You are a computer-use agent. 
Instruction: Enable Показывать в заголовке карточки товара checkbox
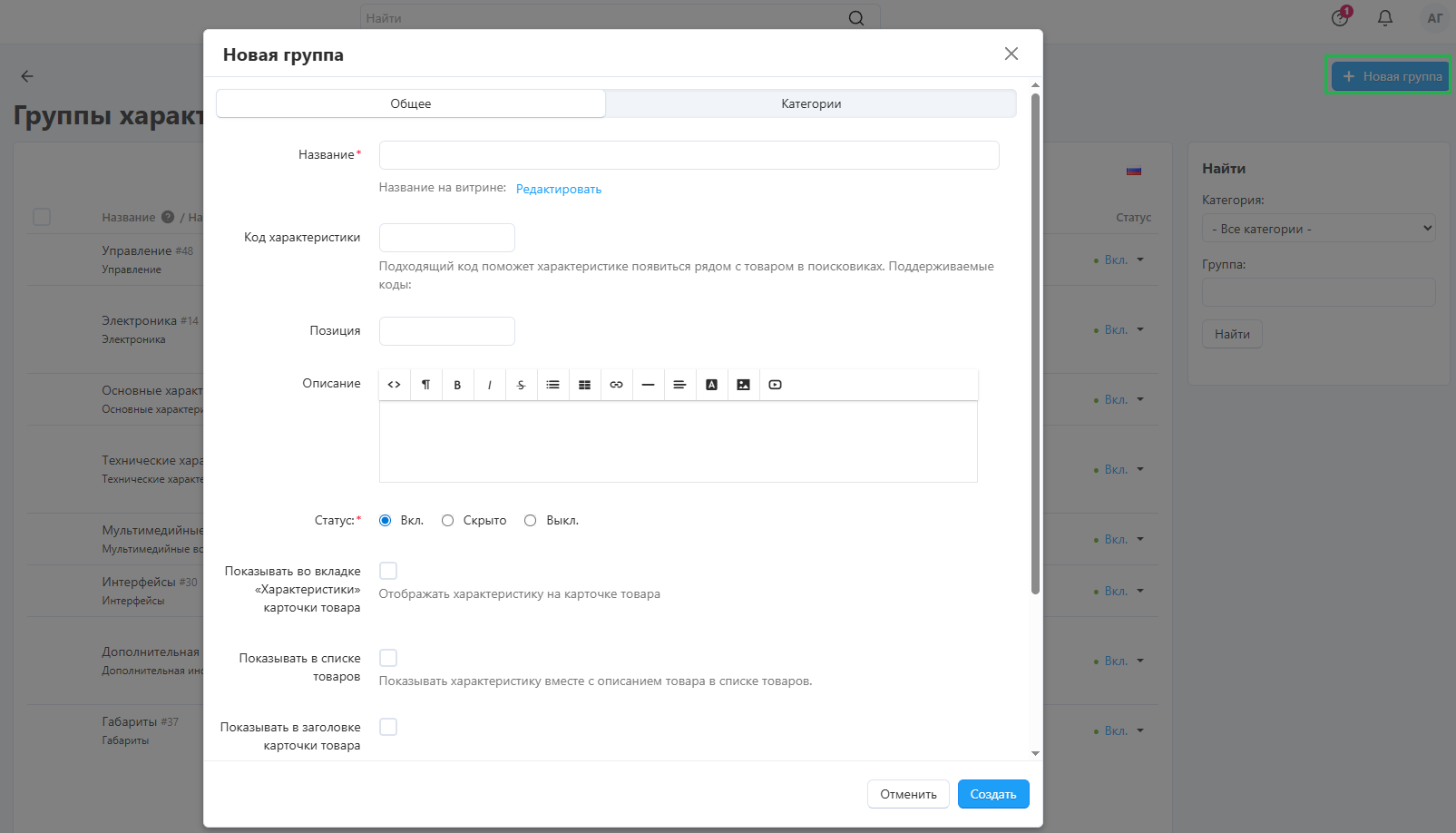[x=388, y=727]
